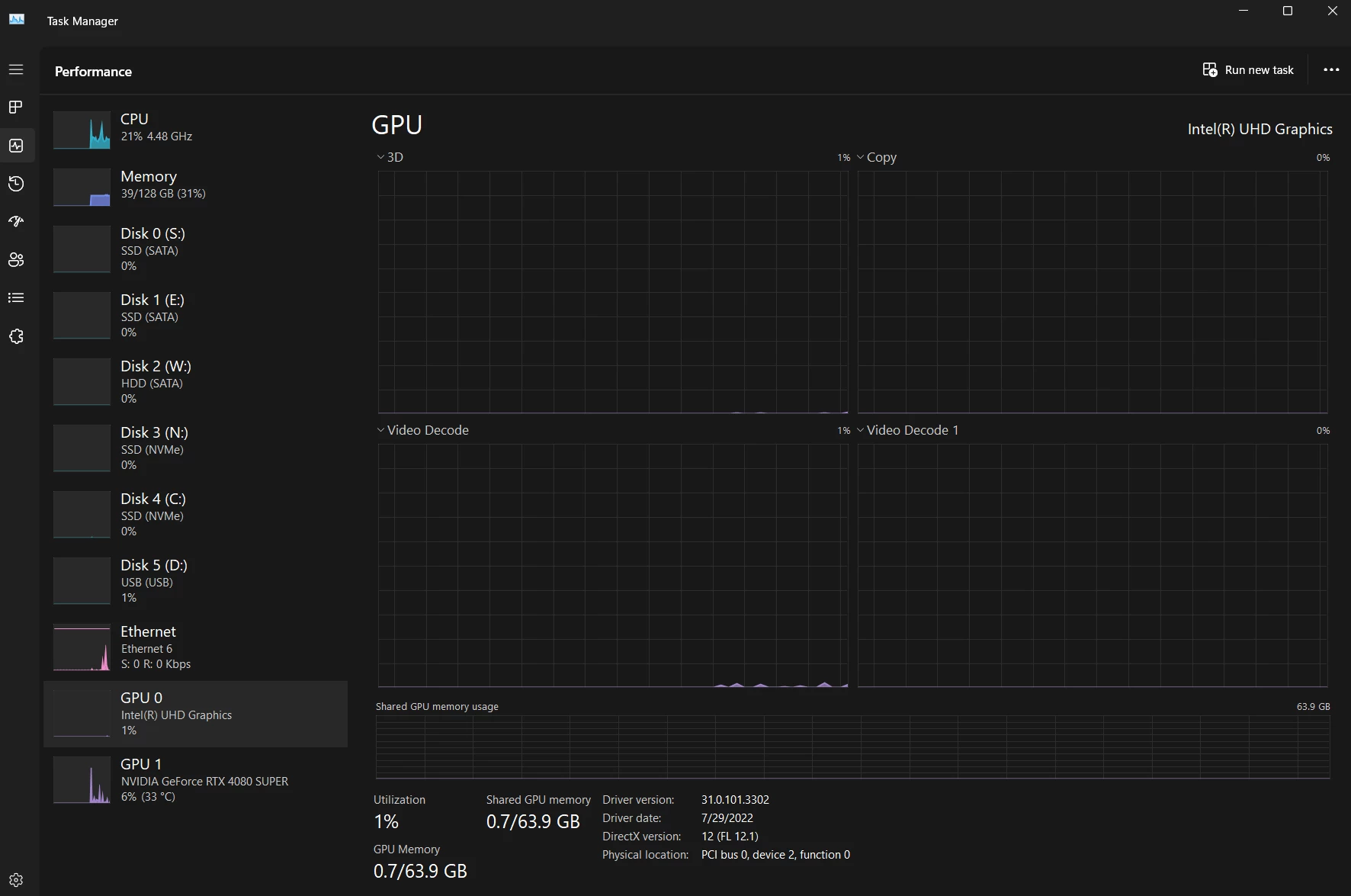Select Disk 0 (S:) mini graph
The height and width of the screenshot is (896, 1351).
point(82,249)
